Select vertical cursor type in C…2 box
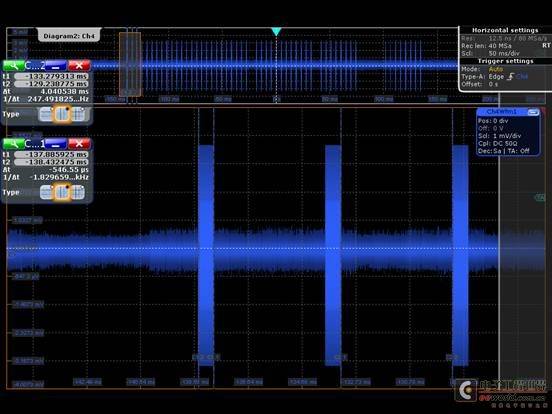This screenshot has height=414, width=552. [x=62, y=114]
